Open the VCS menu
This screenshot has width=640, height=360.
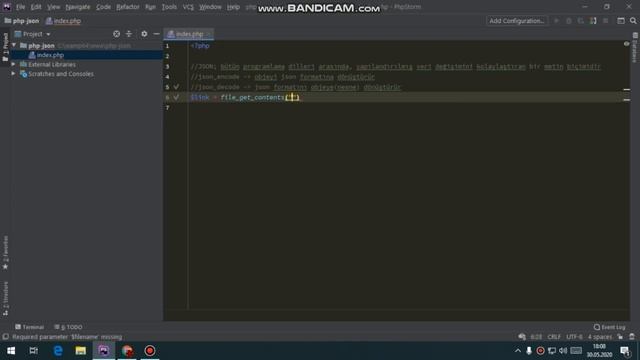coord(188,7)
